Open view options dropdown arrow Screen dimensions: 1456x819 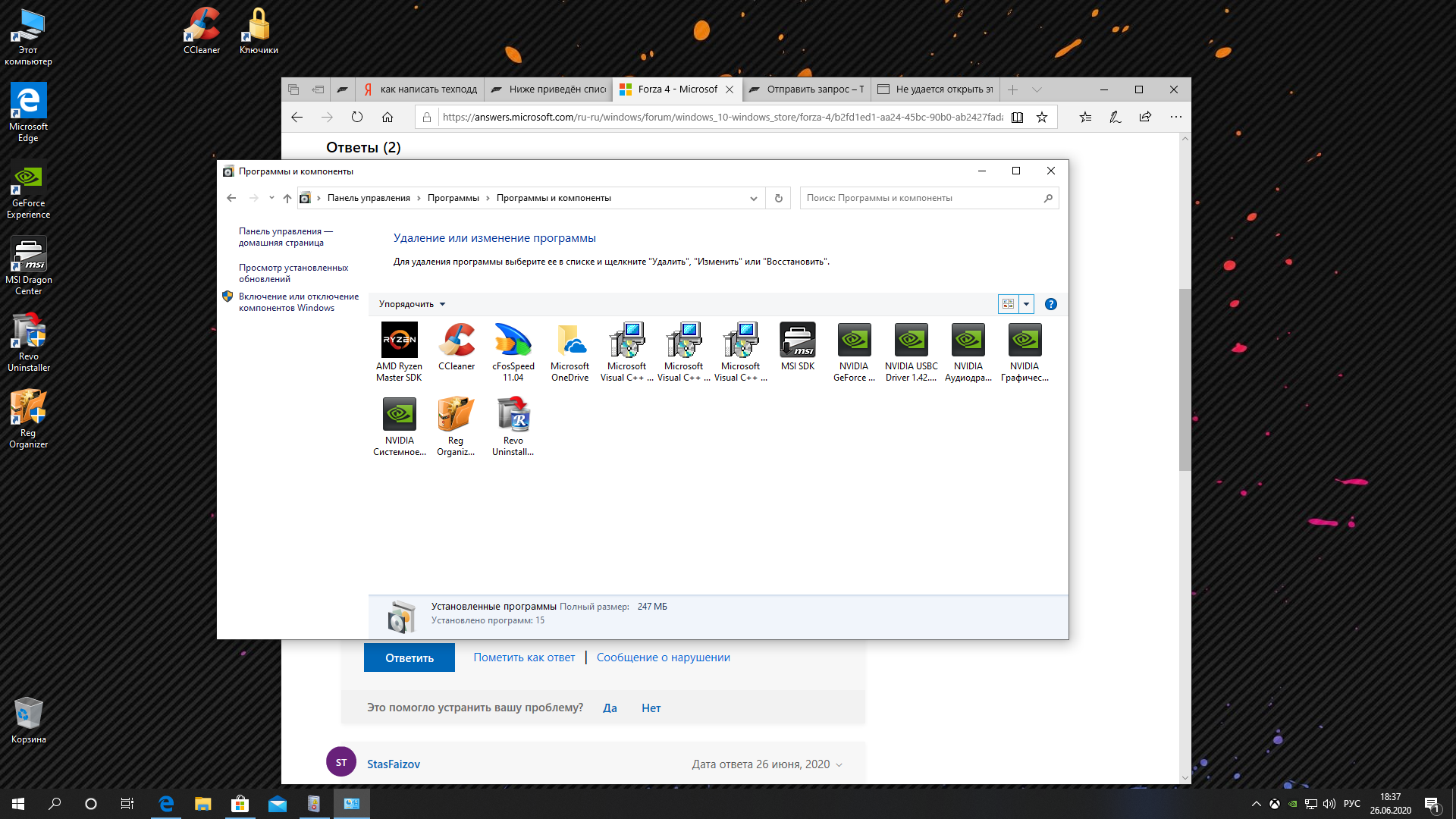point(1026,304)
